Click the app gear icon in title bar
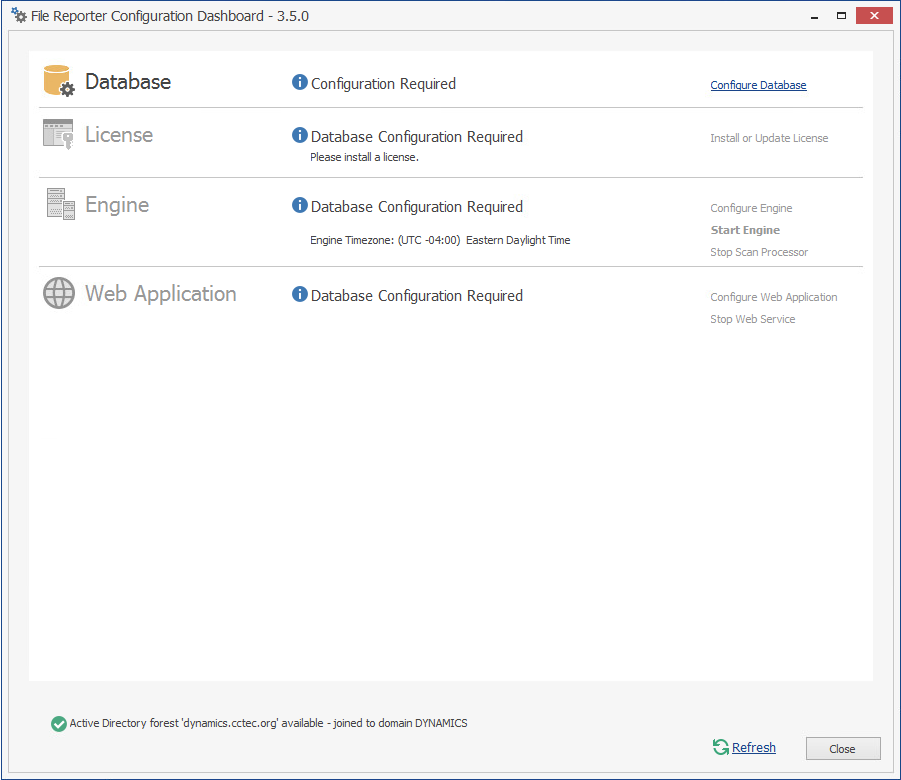The width and height of the screenshot is (901, 780). click(x=19, y=16)
